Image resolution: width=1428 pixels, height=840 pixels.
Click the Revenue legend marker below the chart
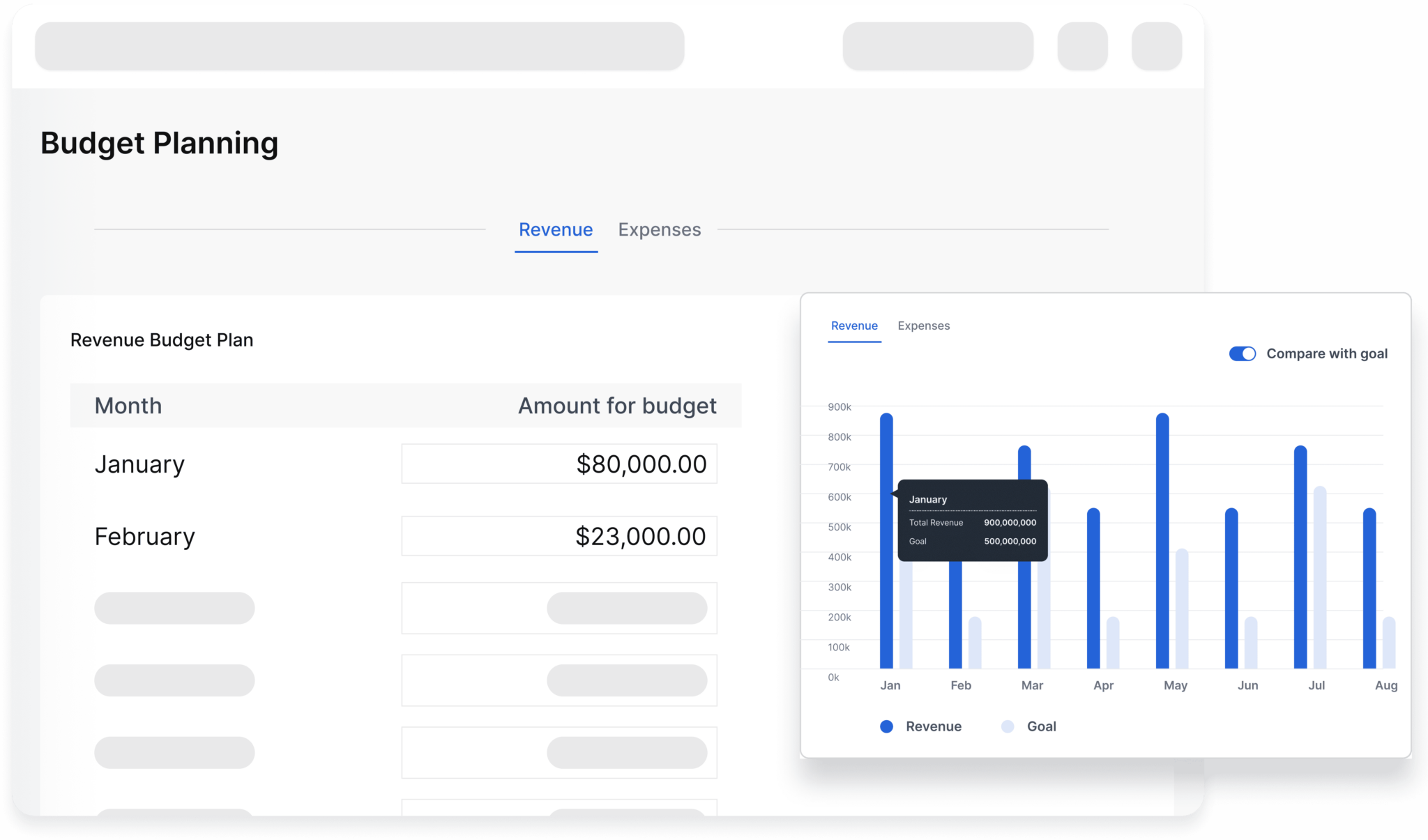pyautogui.click(x=886, y=726)
